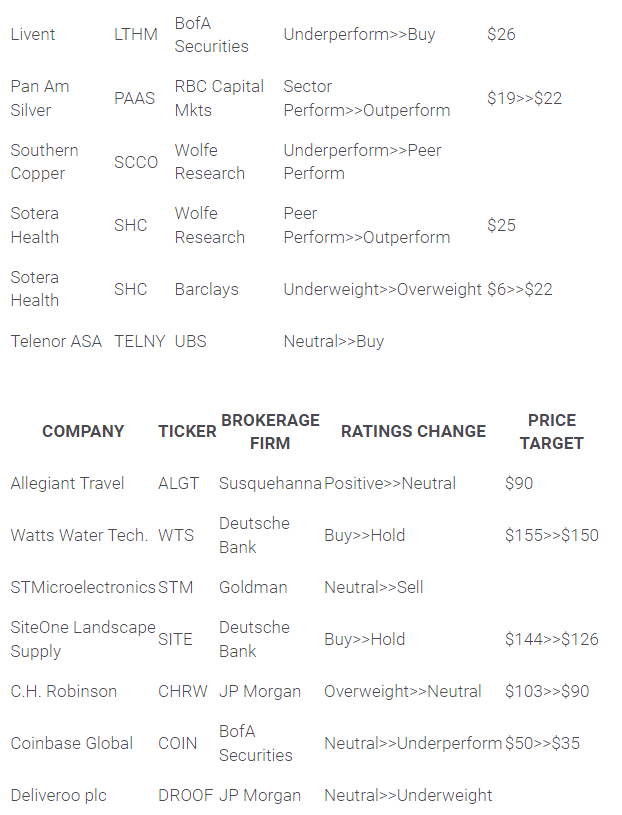Click the TICKER column header
This screenshot has height=815, width=622.
point(187,432)
